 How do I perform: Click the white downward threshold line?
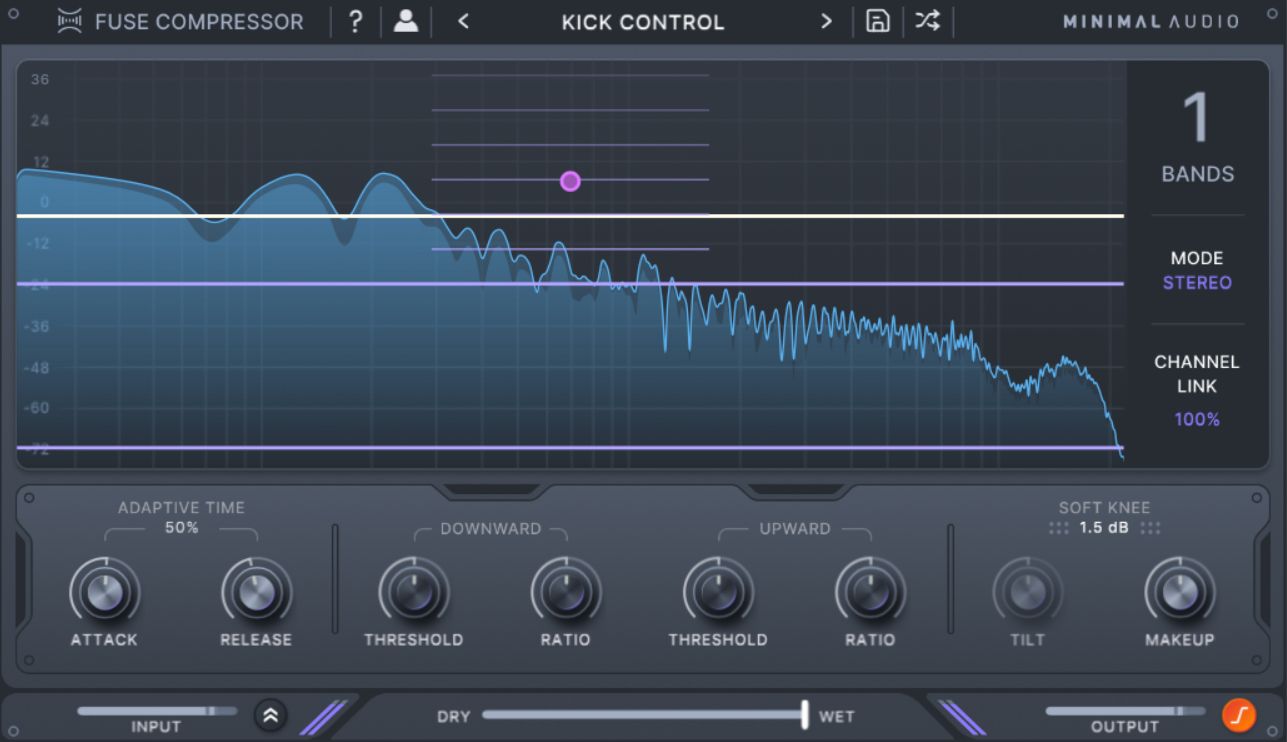(x=570, y=215)
